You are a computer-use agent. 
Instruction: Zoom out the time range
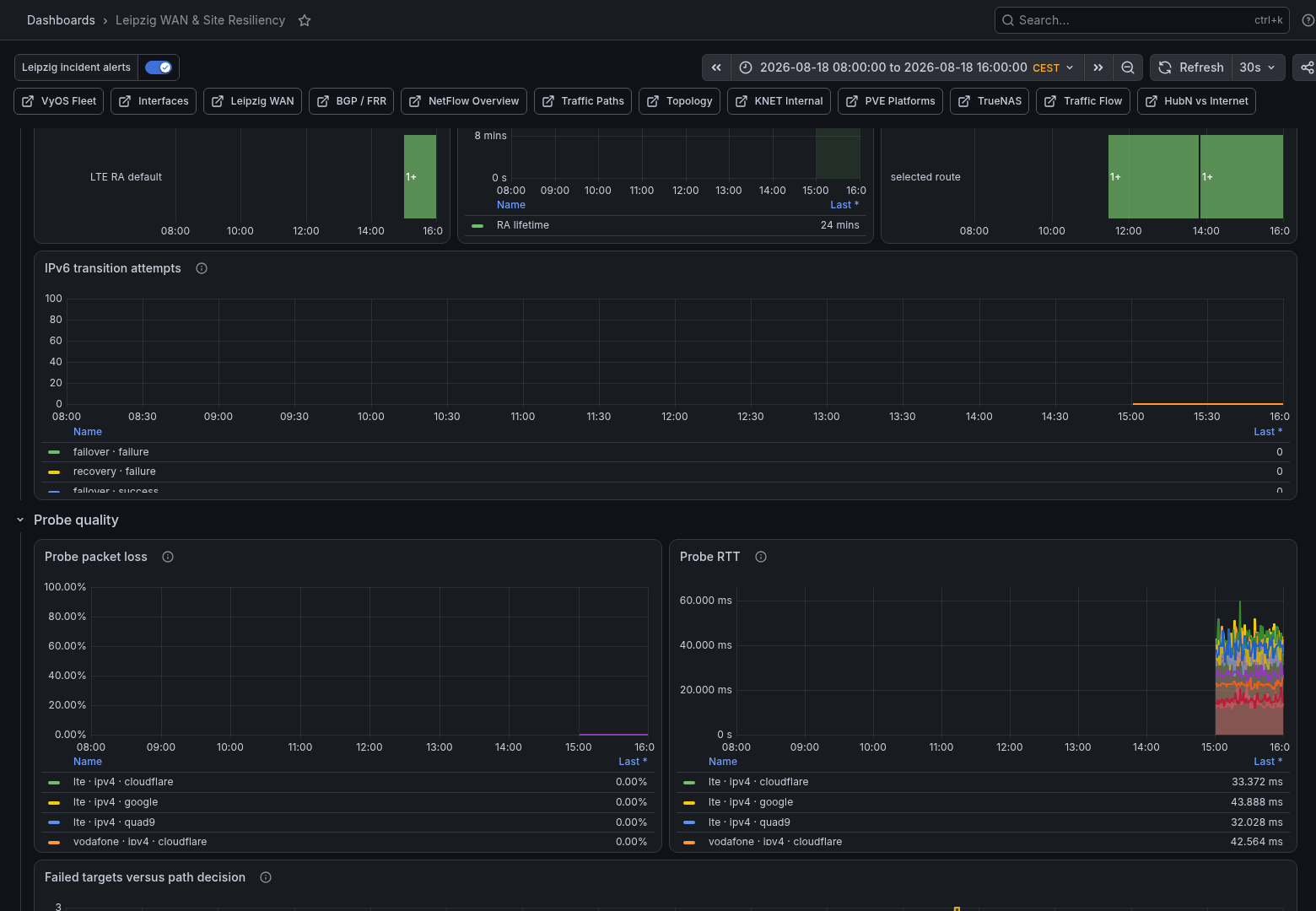click(x=1128, y=67)
